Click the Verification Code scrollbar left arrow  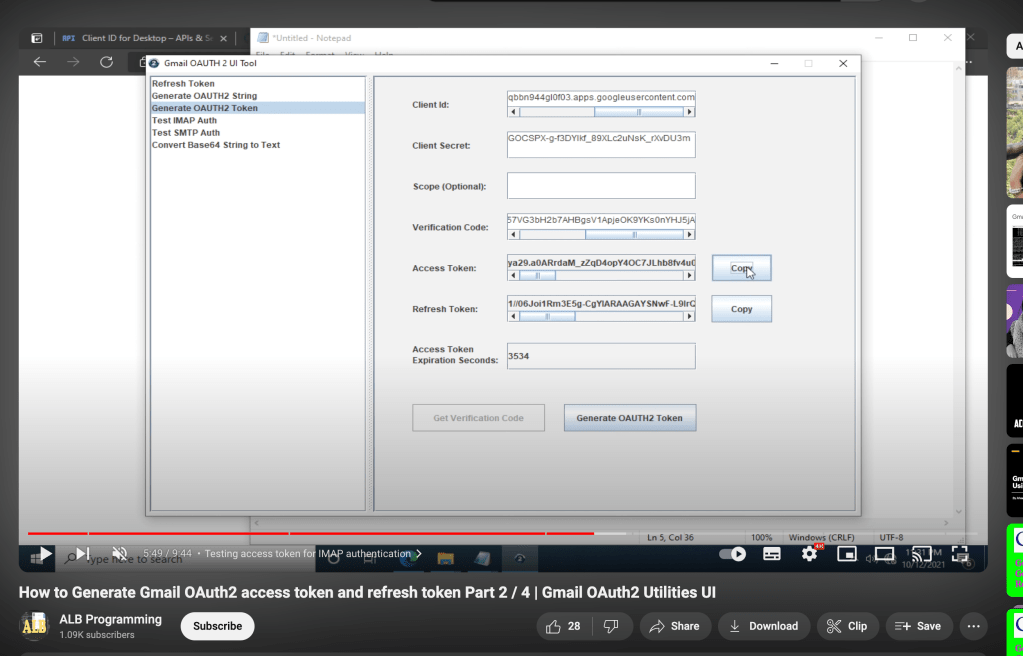(514, 234)
